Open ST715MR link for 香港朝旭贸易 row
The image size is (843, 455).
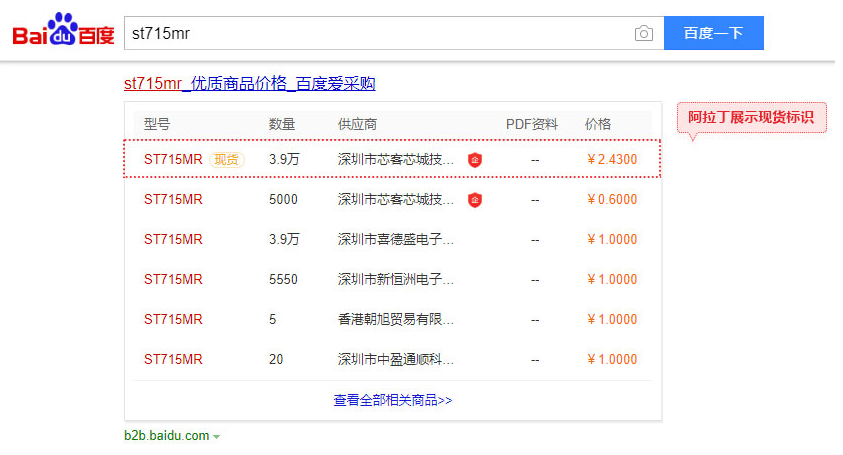tap(173, 319)
